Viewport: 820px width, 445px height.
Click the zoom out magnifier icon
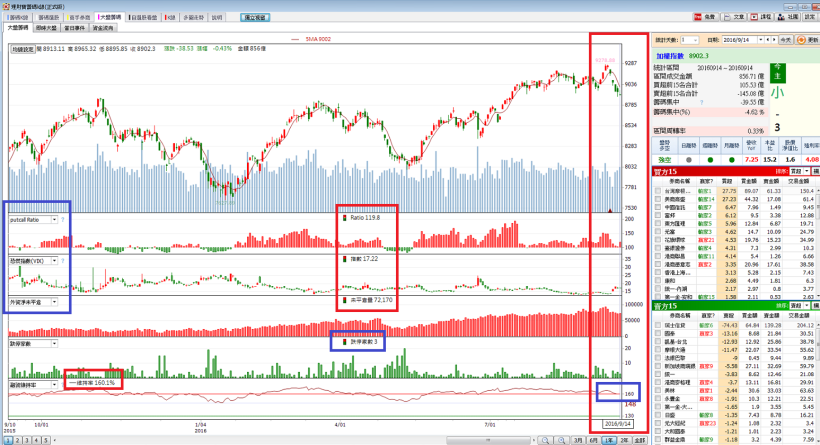point(545,440)
